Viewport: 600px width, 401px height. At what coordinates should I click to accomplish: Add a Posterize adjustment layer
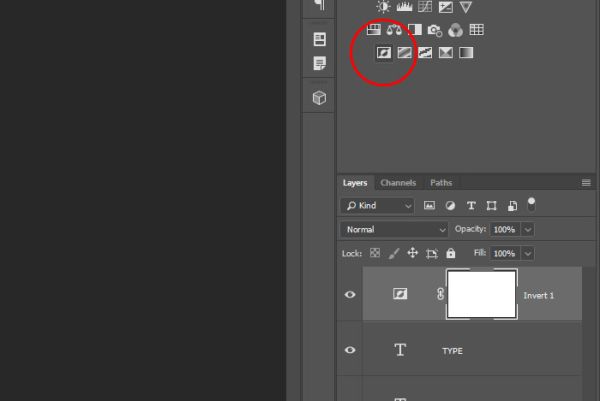[x=404, y=52]
